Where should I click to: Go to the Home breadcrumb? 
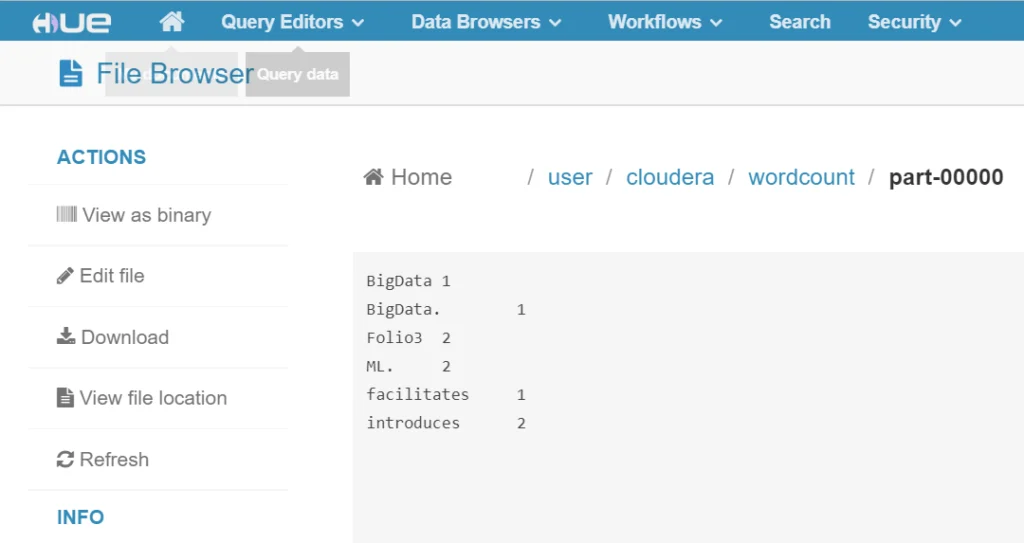click(x=408, y=177)
